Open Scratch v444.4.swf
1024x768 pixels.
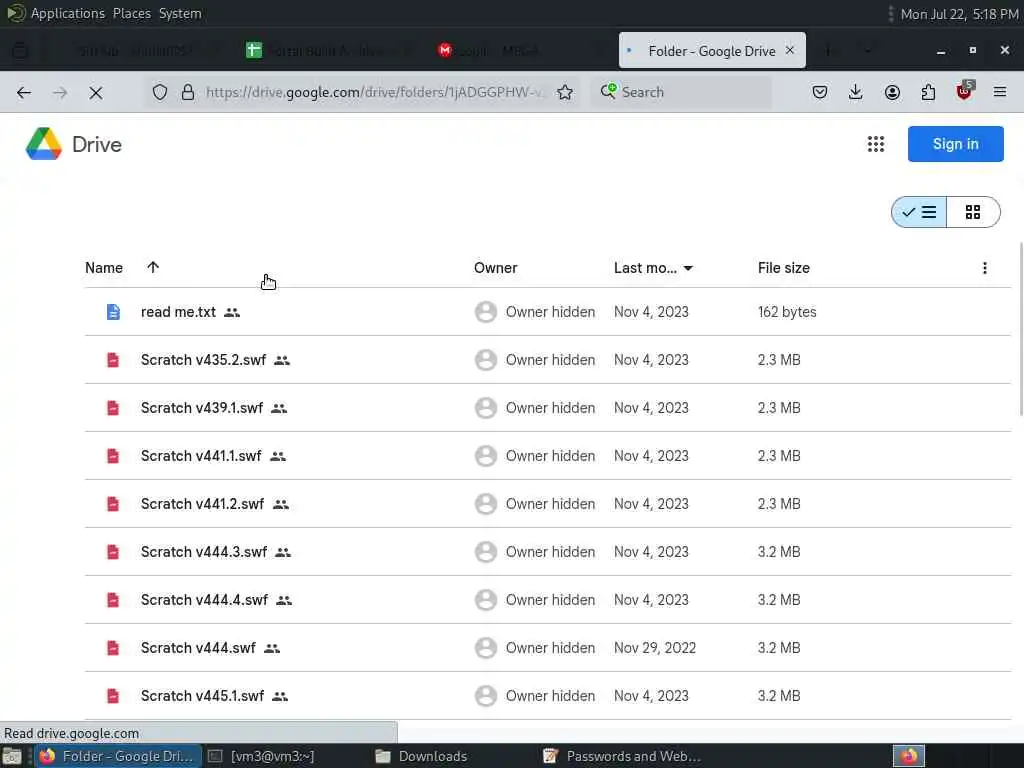[x=204, y=600]
